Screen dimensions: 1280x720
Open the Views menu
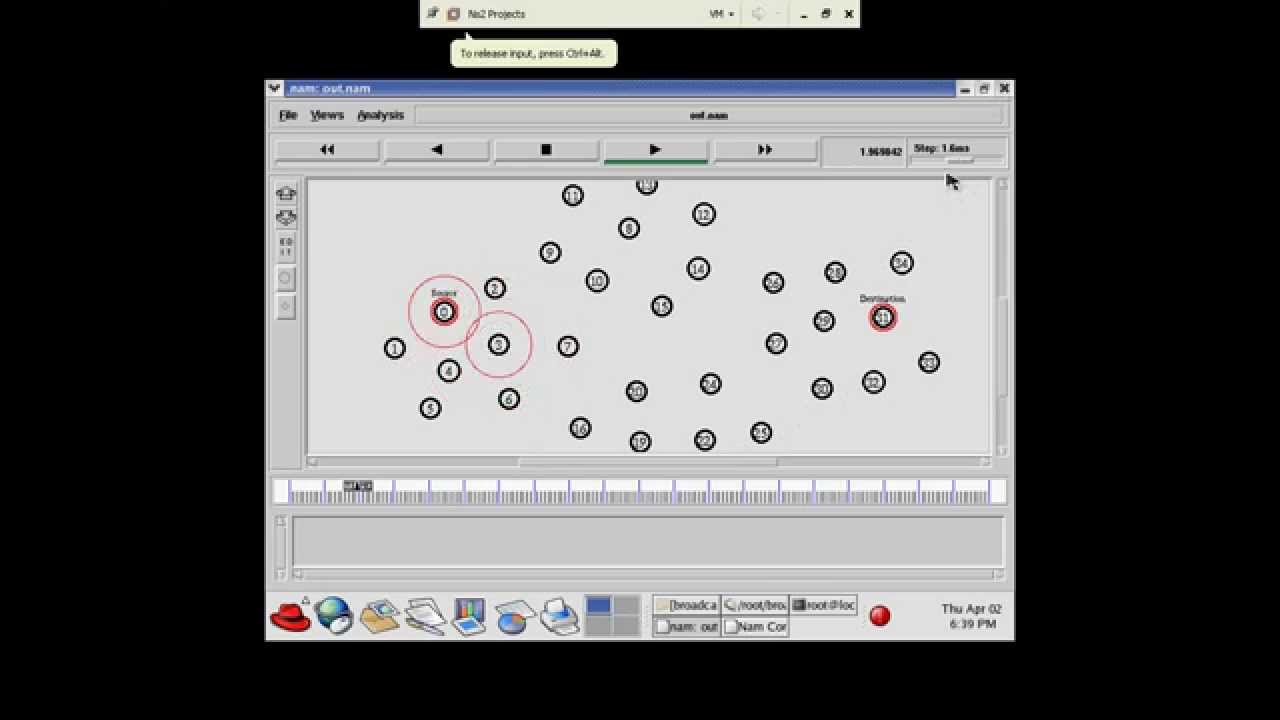pos(327,115)
